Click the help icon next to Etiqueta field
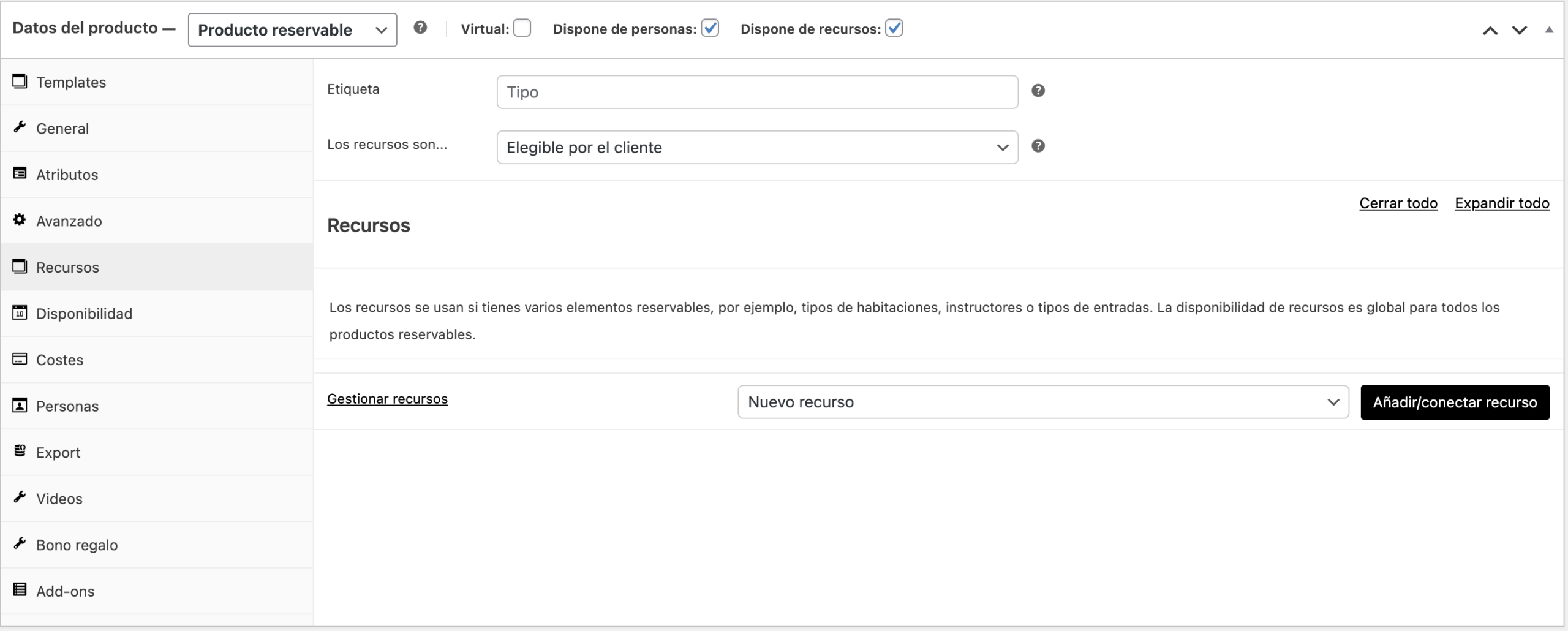The image size is (1568, 631). pos(1038,91)
